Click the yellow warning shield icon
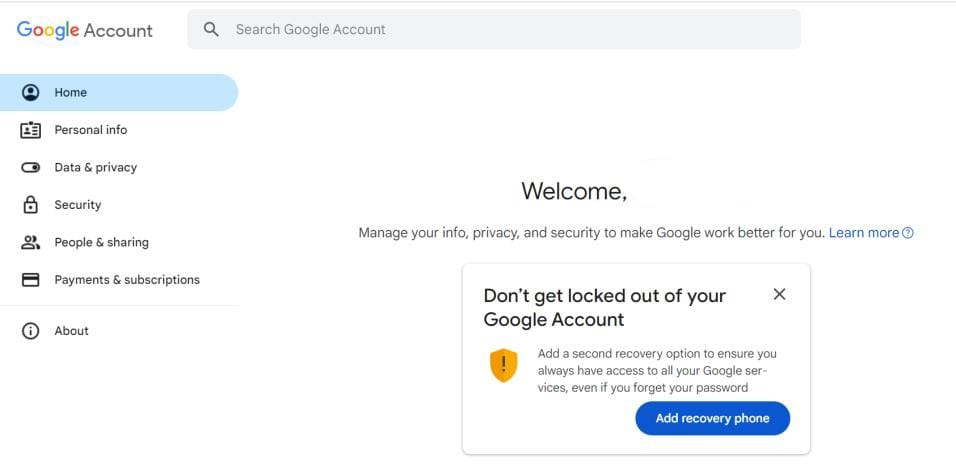956x474 pixels. tap(504, 365)
